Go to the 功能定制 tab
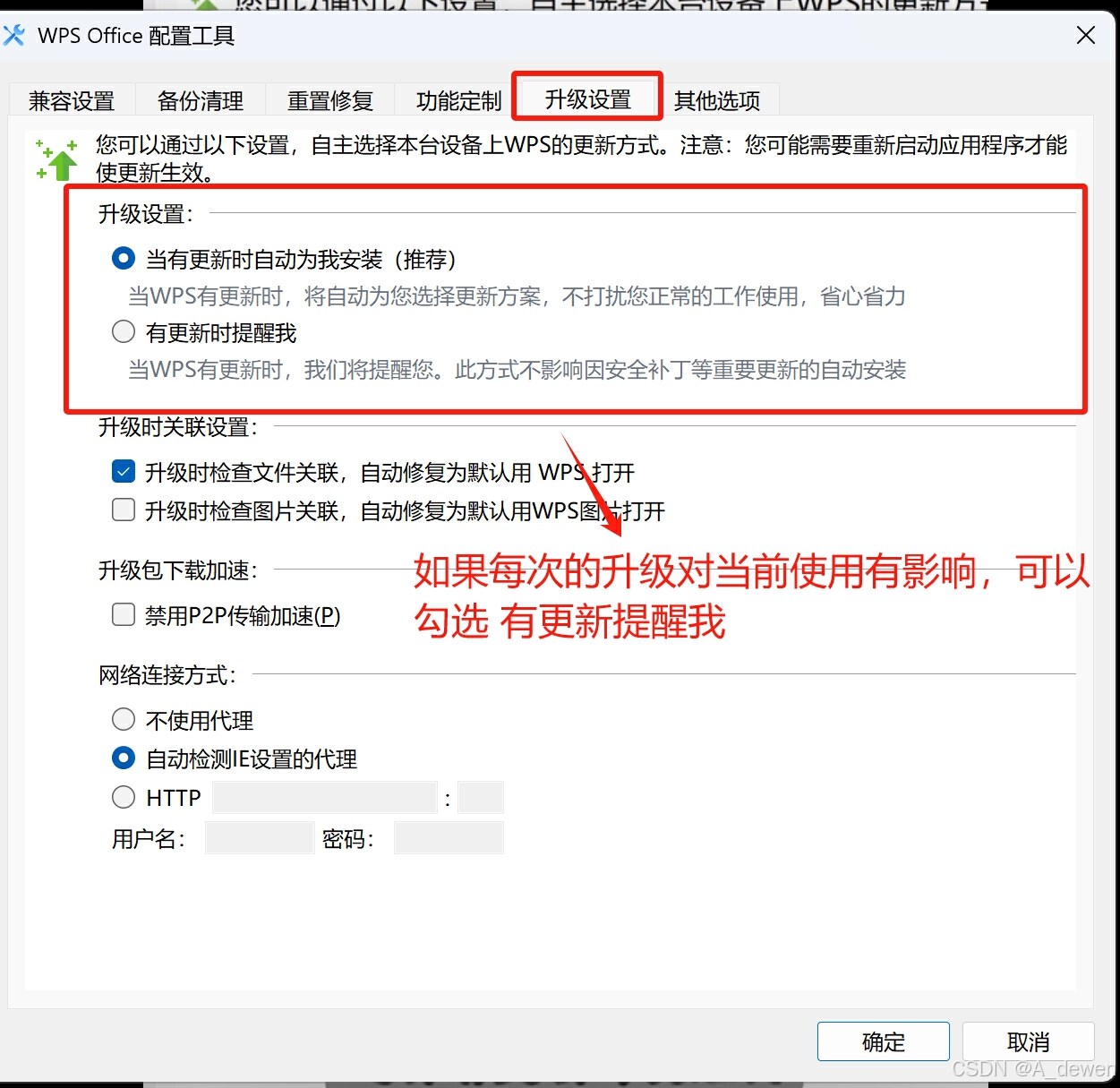Viewport: 1120px width, 1088px height. (458, 101)
